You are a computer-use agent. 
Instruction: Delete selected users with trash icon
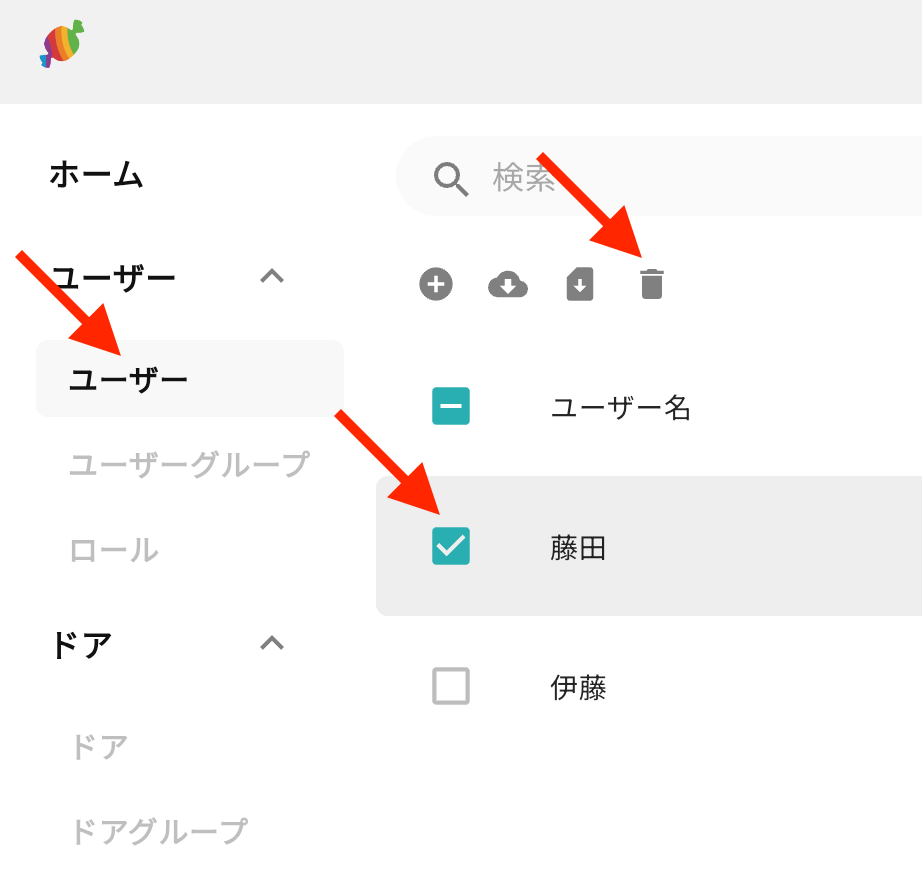(x=652, y=284)
